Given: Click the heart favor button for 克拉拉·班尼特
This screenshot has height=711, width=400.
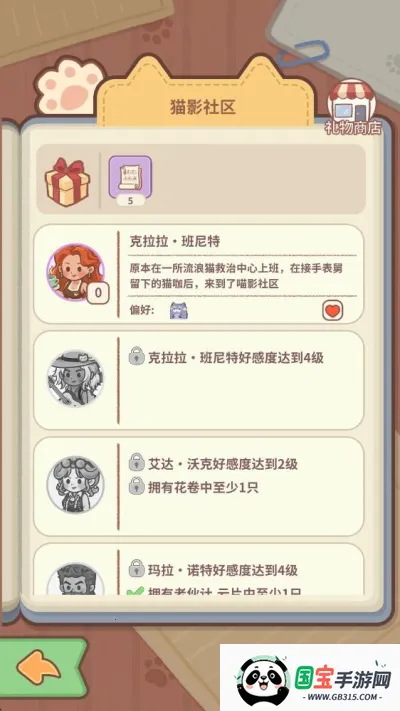Looking at the screenshot, I should 332,311.
